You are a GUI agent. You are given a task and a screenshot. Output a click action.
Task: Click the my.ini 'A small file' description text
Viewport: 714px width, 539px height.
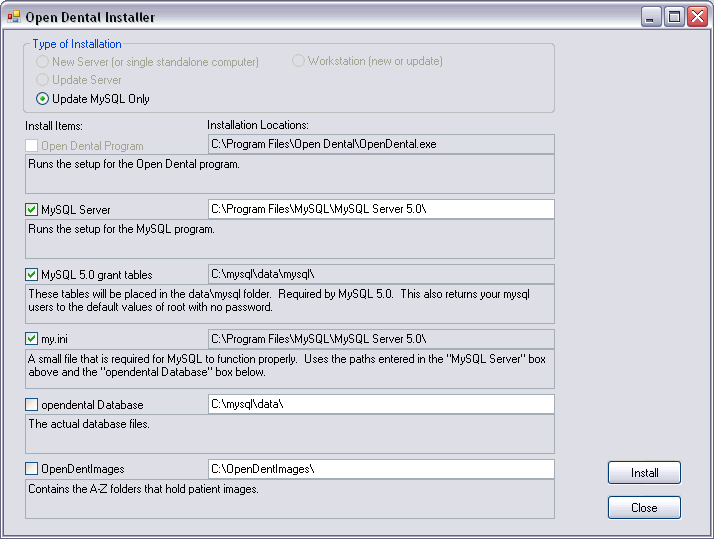[287, 366]
